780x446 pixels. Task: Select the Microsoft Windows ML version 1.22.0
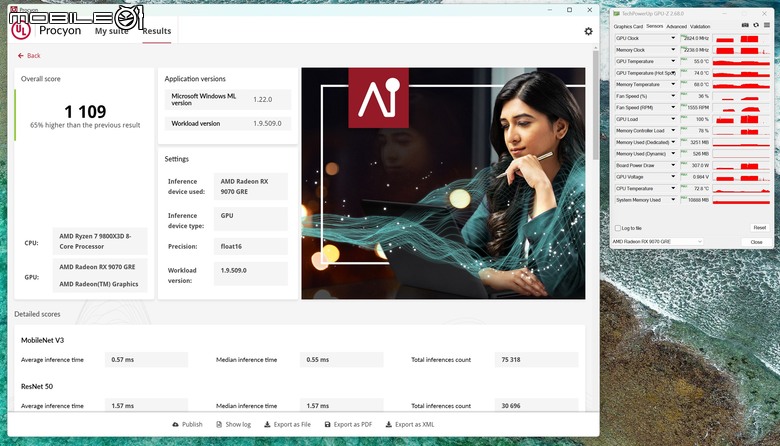pos(263,99)
